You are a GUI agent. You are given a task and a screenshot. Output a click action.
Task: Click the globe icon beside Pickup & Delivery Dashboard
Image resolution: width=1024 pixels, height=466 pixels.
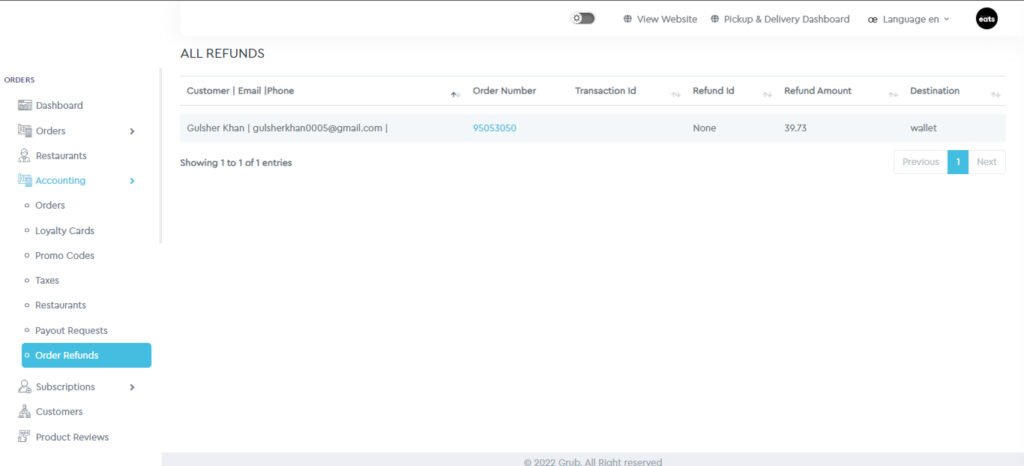[x=715, y=19]
